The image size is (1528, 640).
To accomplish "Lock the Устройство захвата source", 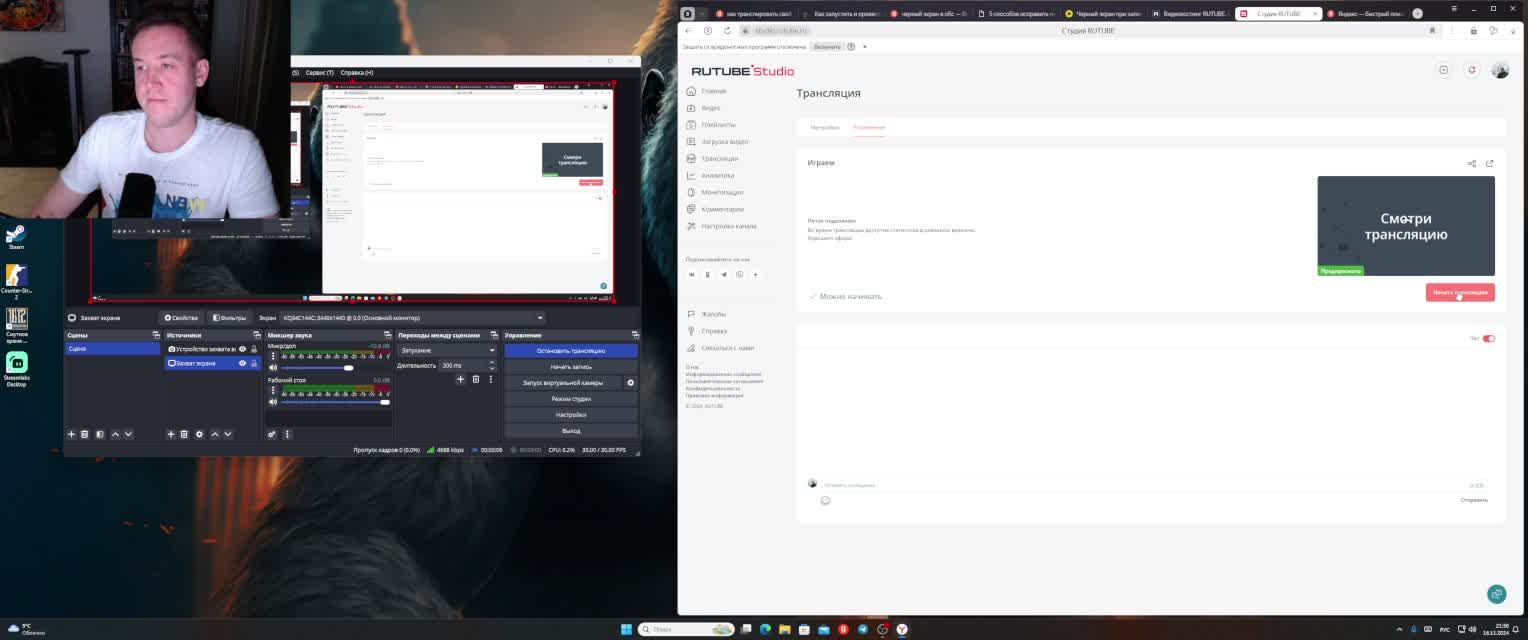I will click(x=254, y=349).
